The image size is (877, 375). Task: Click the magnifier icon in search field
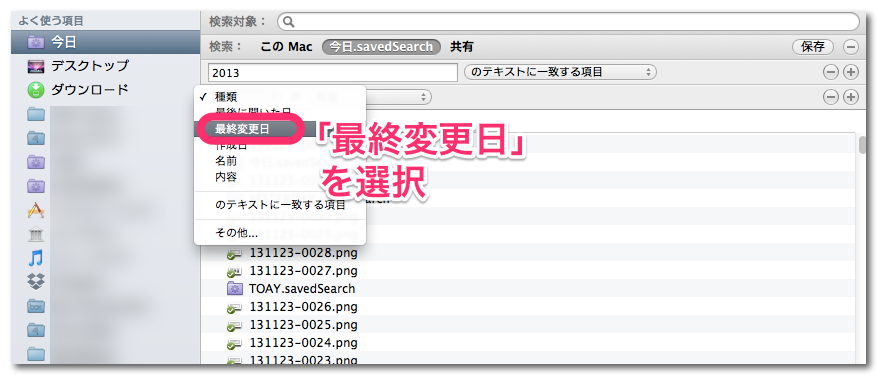click(x=288, y=22)
